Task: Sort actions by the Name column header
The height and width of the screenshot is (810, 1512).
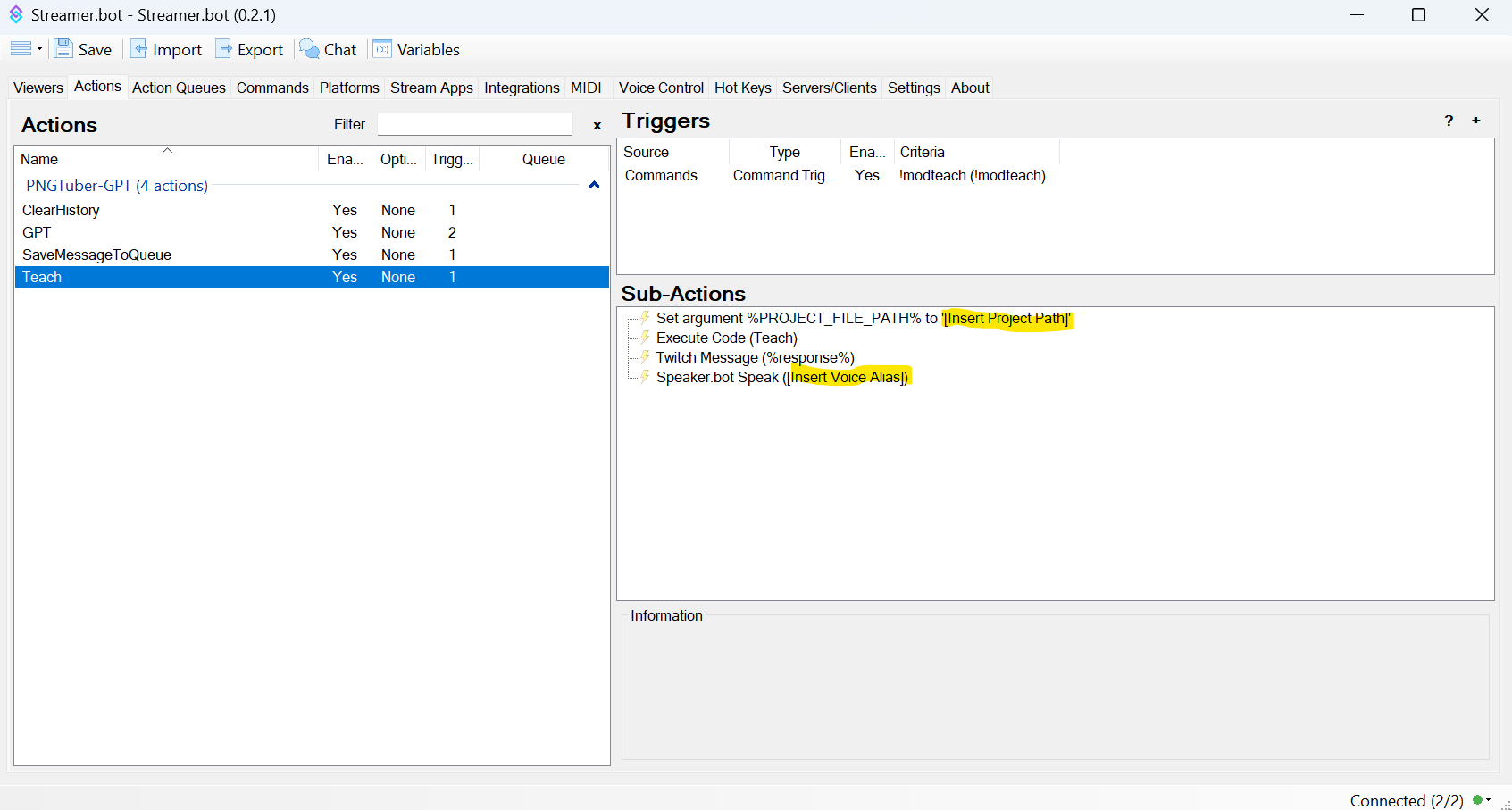Action: [39, 159]
